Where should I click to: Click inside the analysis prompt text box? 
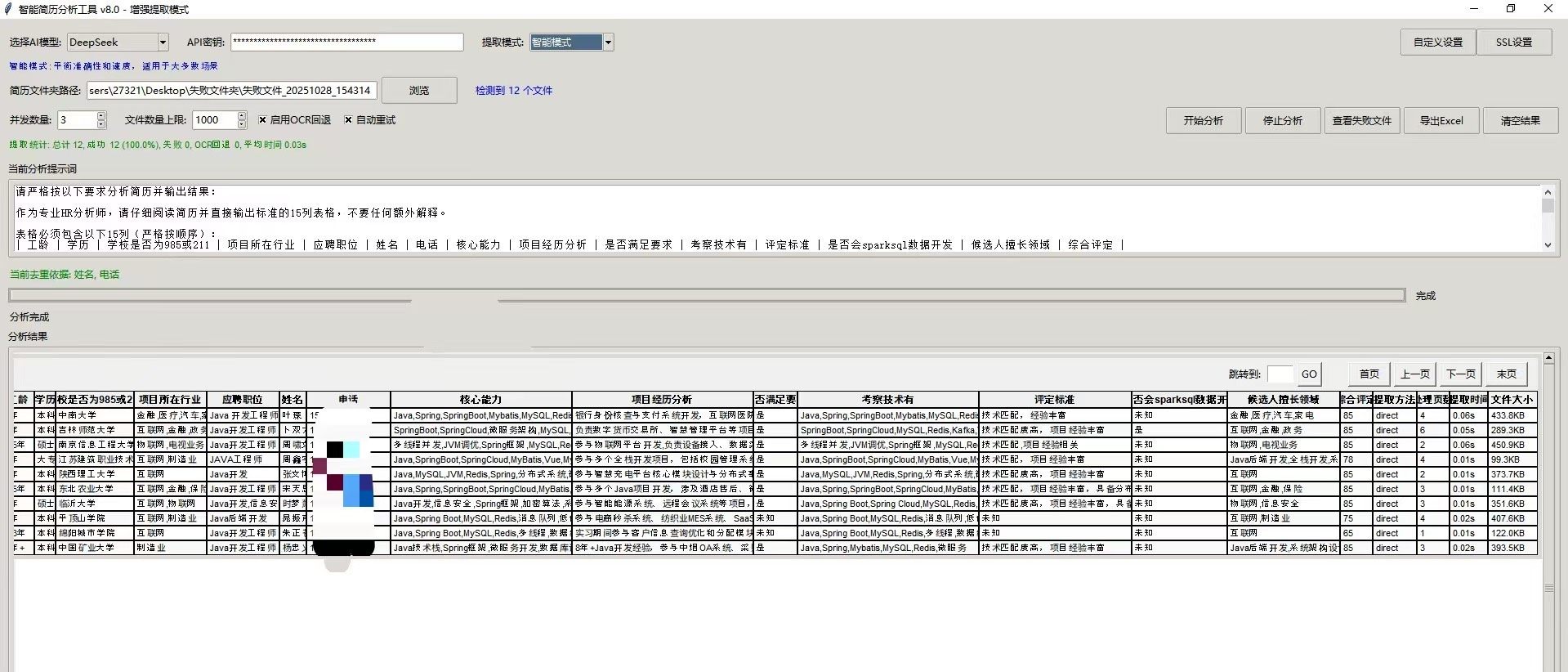pos(776,218)
